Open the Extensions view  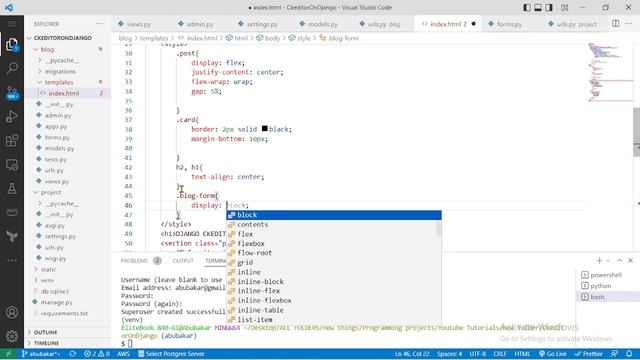12,141
